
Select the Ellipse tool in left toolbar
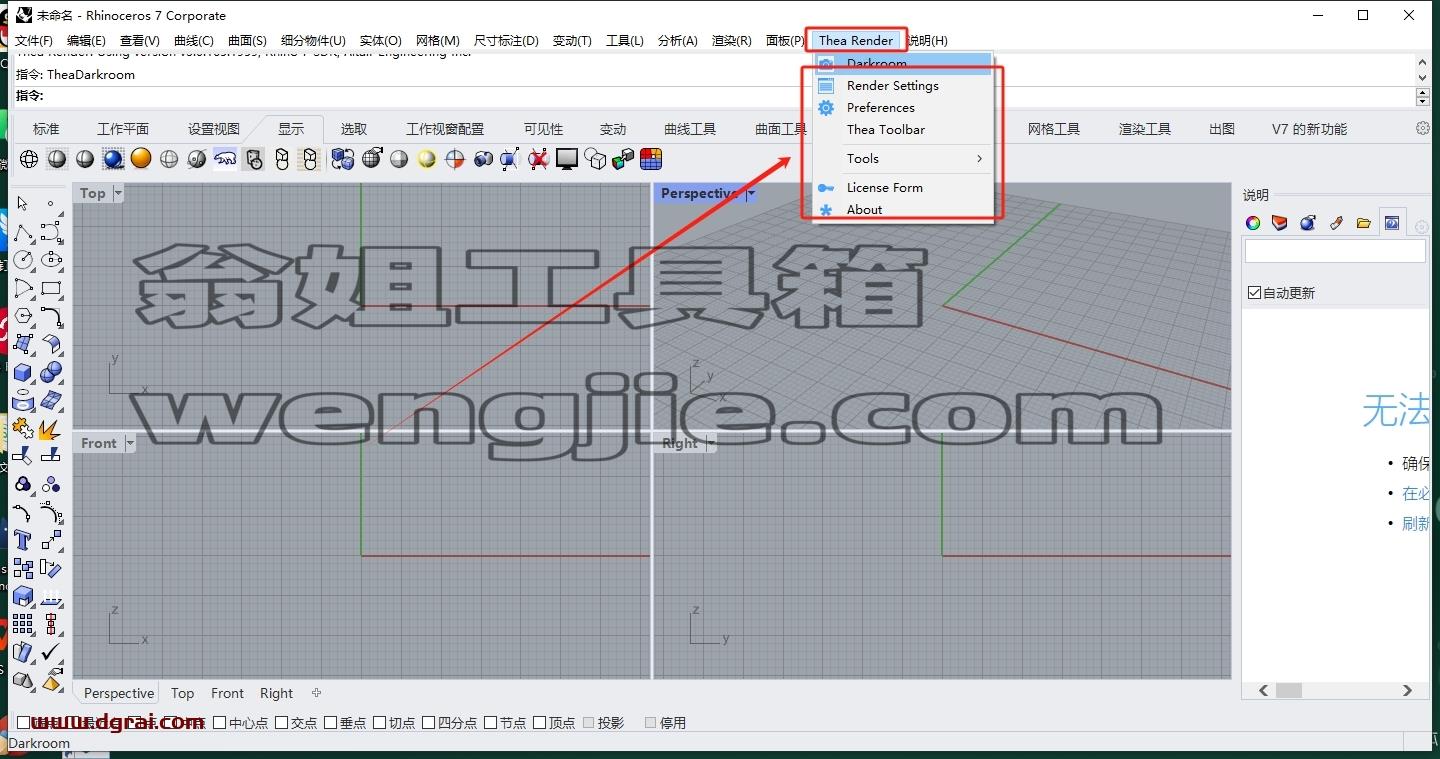click(x=51, y=260)
